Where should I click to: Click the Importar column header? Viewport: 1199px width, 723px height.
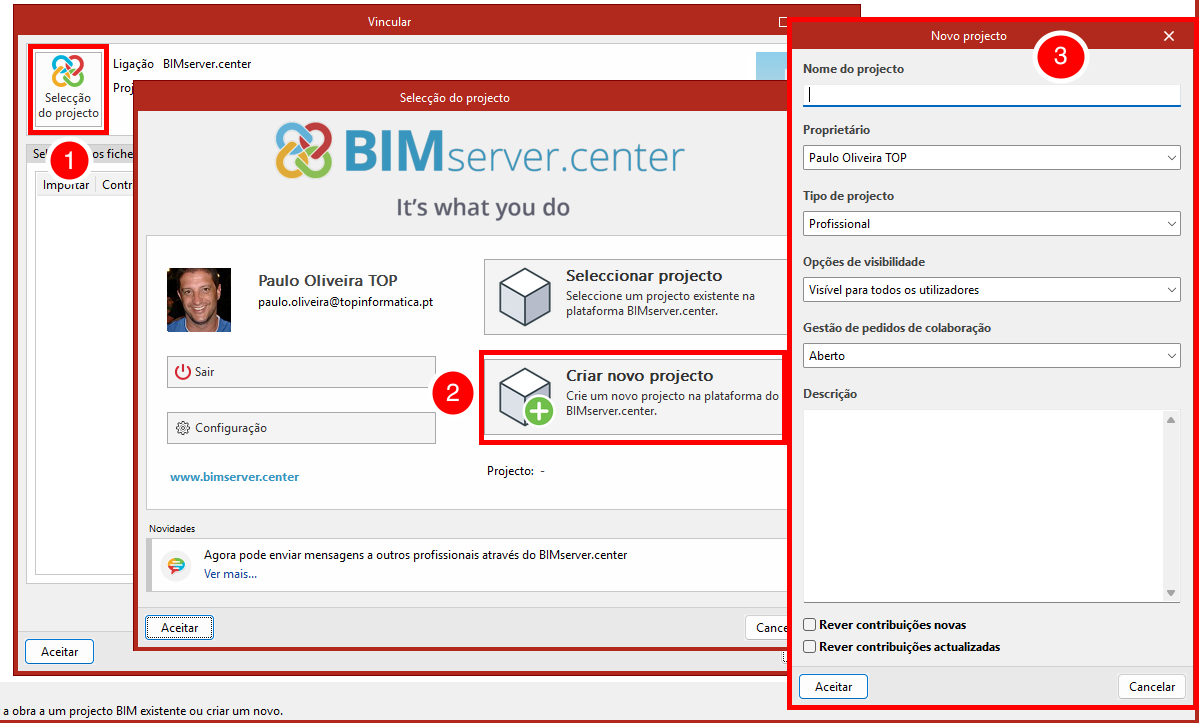tap(66, 185)
